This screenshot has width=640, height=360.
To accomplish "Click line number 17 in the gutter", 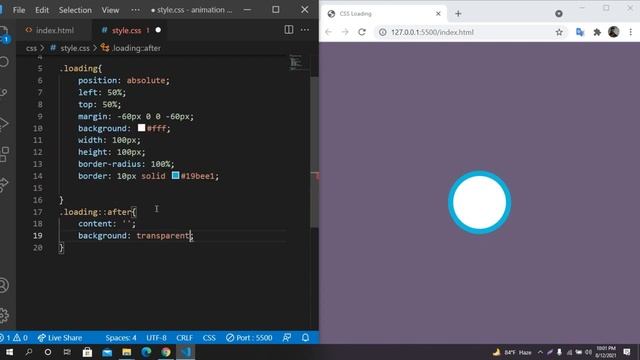I will click(38, 212).
